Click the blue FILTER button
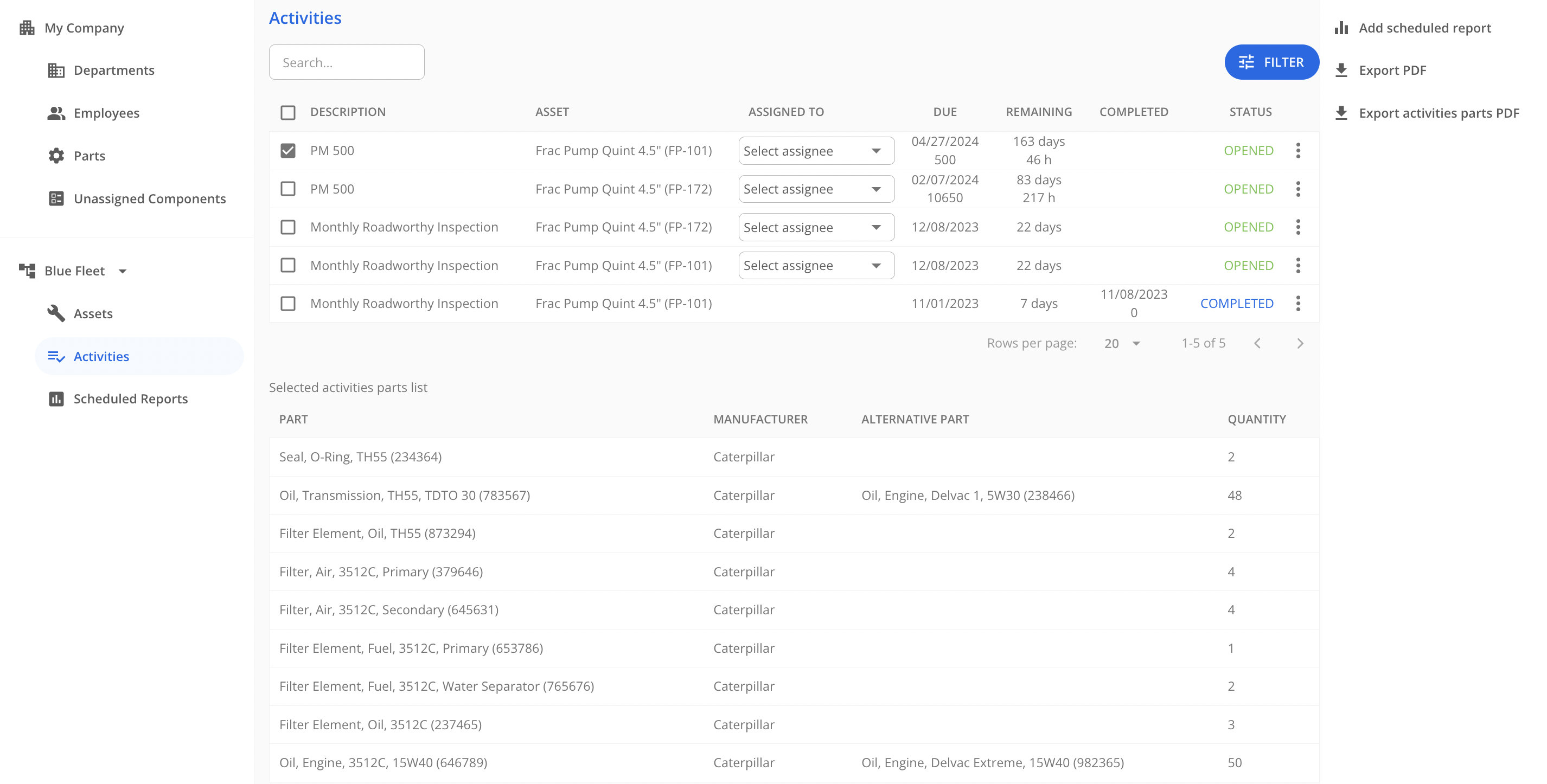 1271,62
